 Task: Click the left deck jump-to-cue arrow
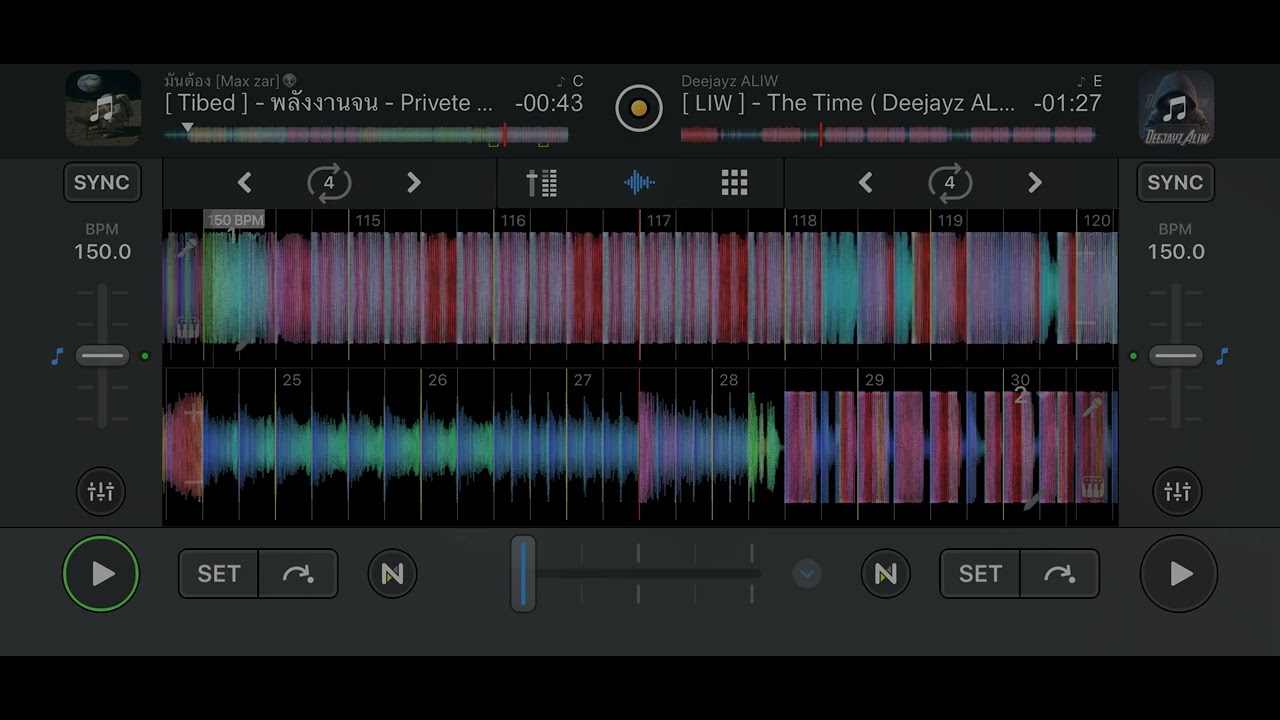[298, 574]
